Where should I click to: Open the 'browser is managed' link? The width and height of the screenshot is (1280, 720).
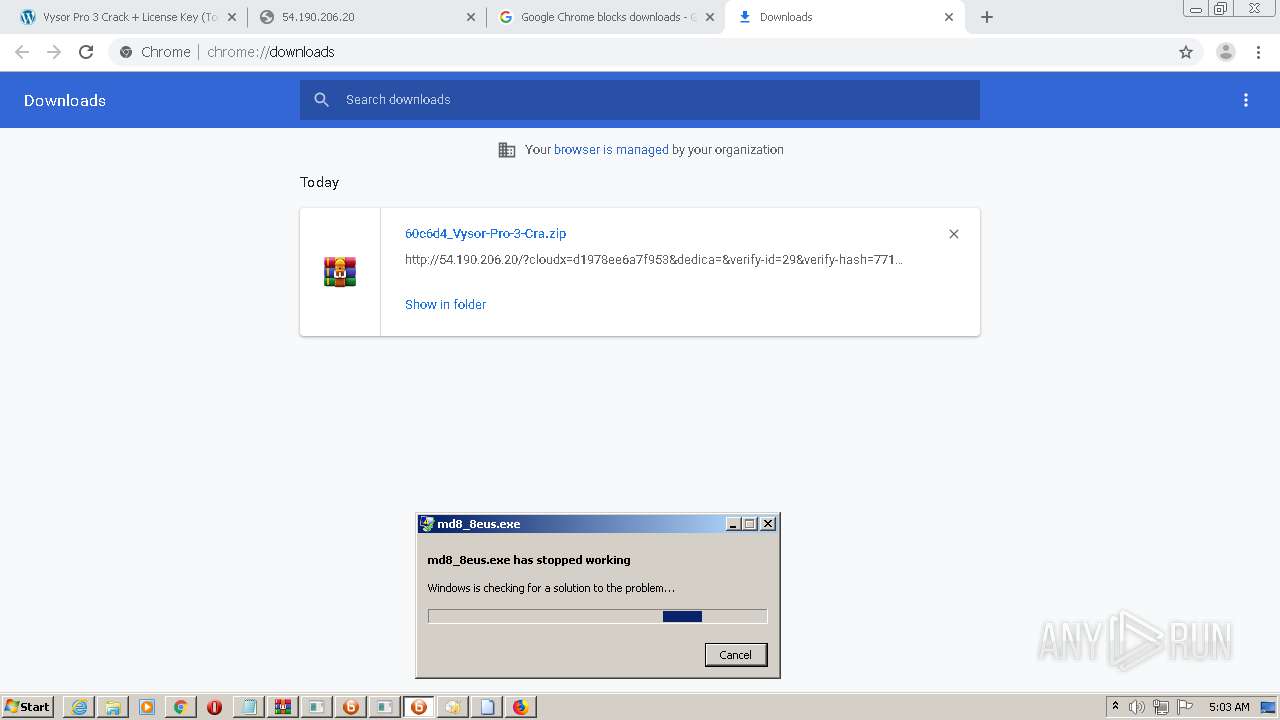611,150
